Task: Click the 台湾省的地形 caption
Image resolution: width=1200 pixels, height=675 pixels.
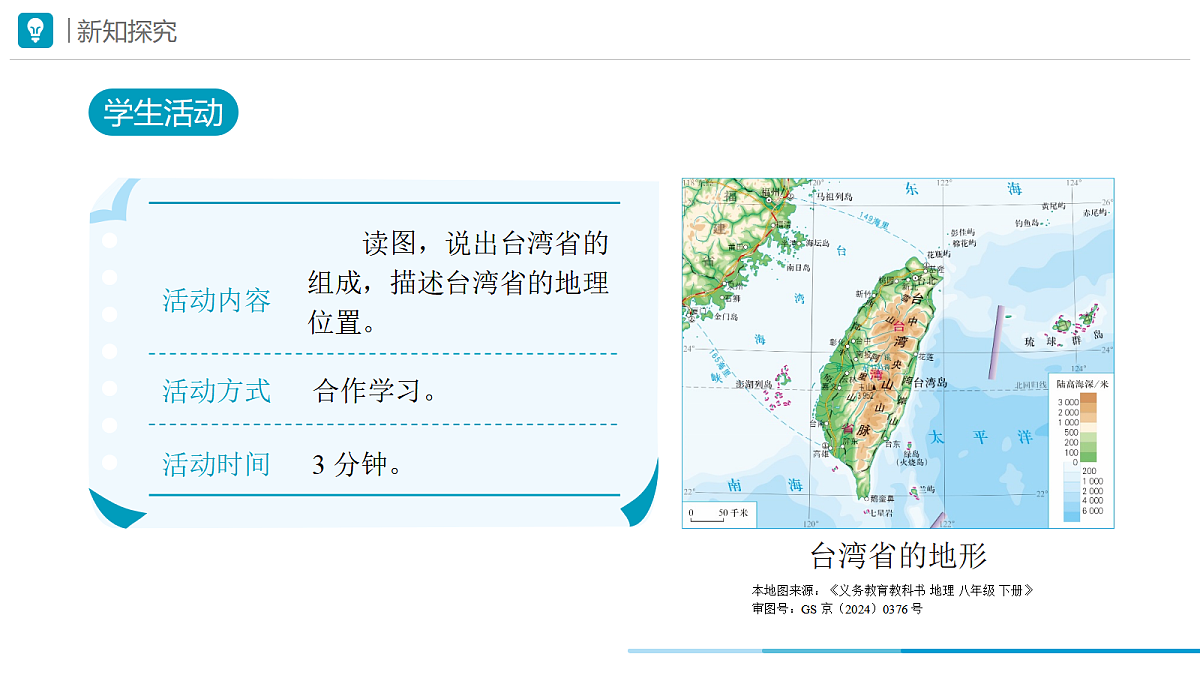Action: (898, 555)
